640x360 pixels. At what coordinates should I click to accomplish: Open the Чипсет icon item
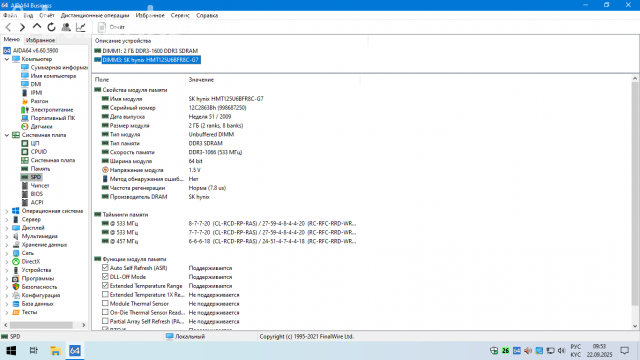coord(25,186)
